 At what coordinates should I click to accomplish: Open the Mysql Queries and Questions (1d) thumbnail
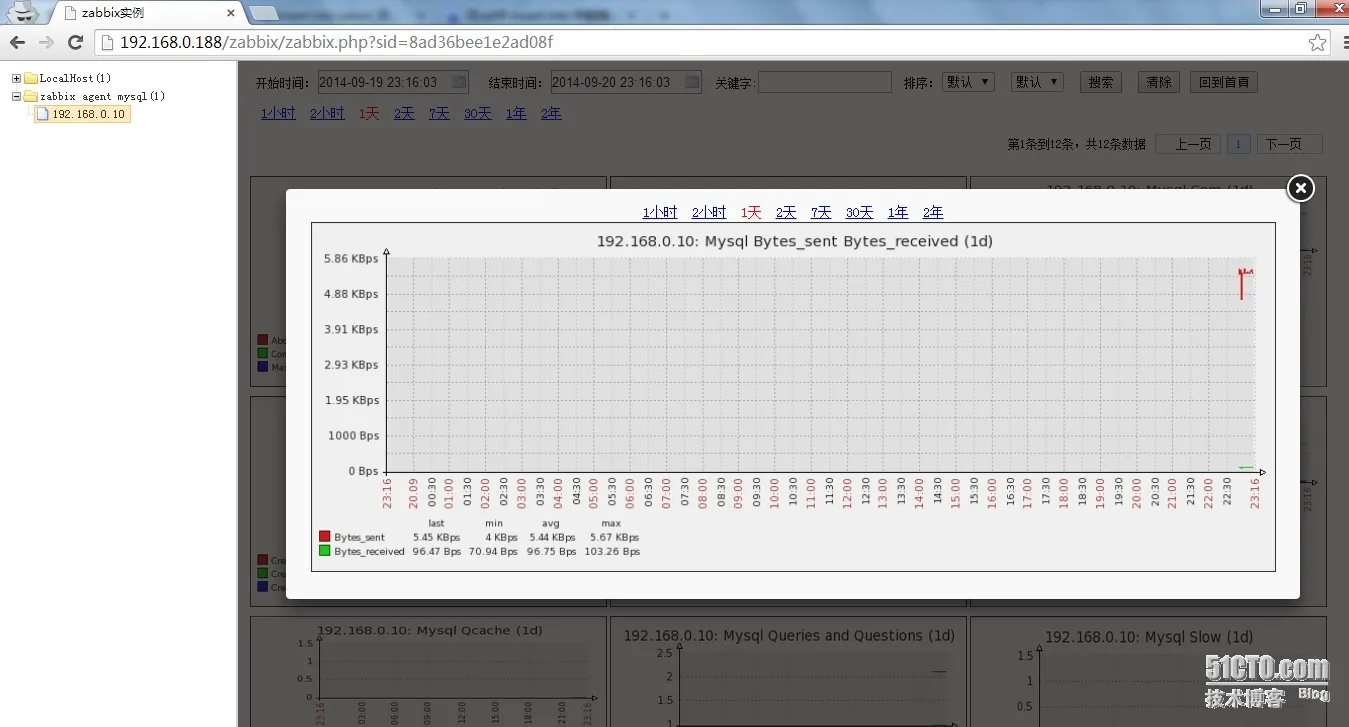(789, 671)
